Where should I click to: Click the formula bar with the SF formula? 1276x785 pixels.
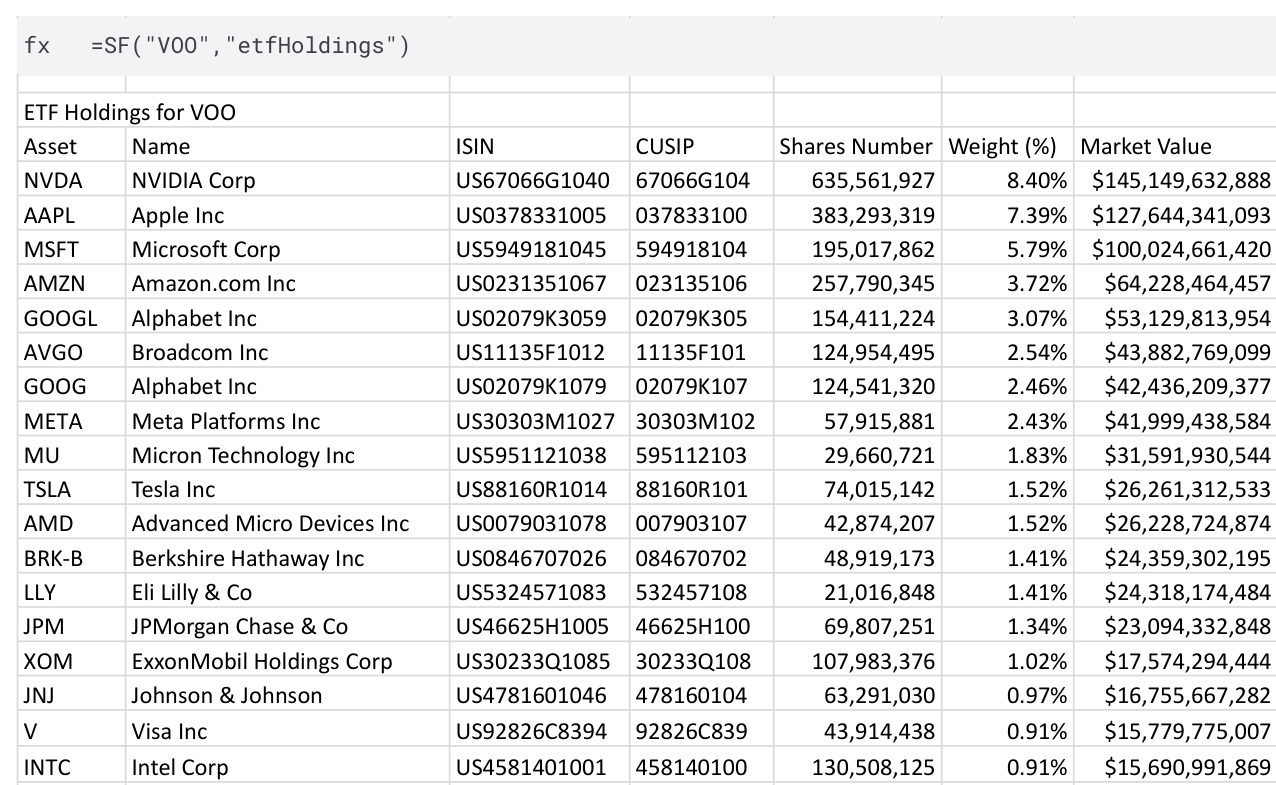pyautogui.click(x=646, y=46)
